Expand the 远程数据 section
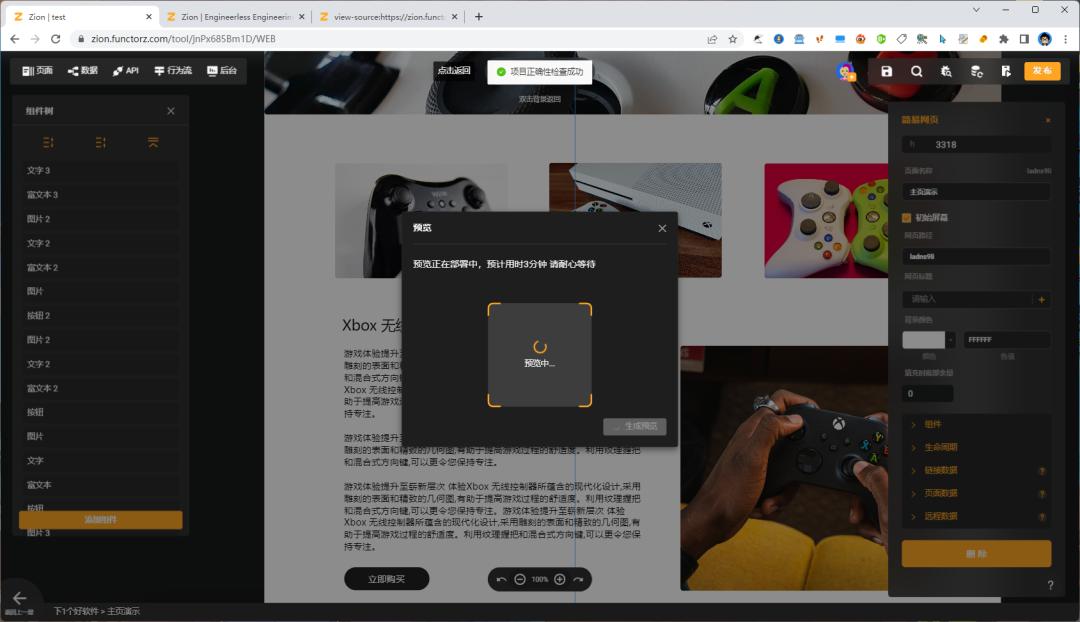1080x622 pixels. (x=938, y=516)
